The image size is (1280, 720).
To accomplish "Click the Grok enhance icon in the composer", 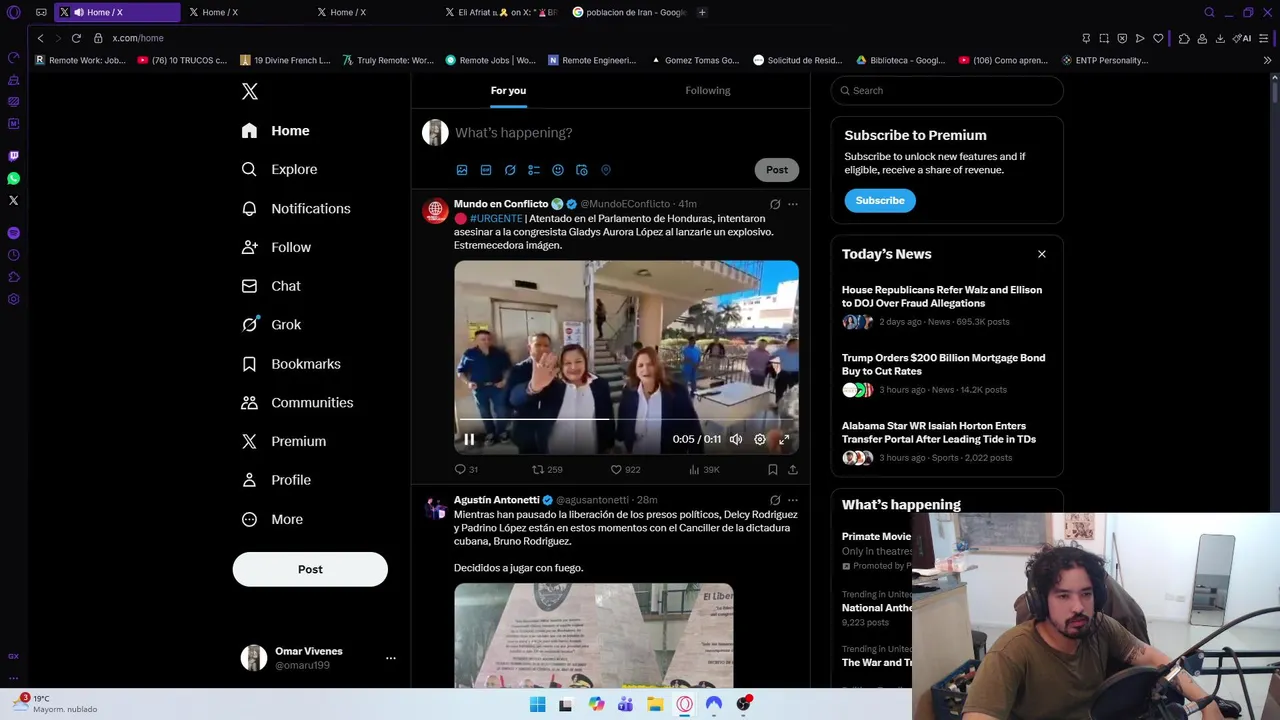I will (x=510, y=170).
